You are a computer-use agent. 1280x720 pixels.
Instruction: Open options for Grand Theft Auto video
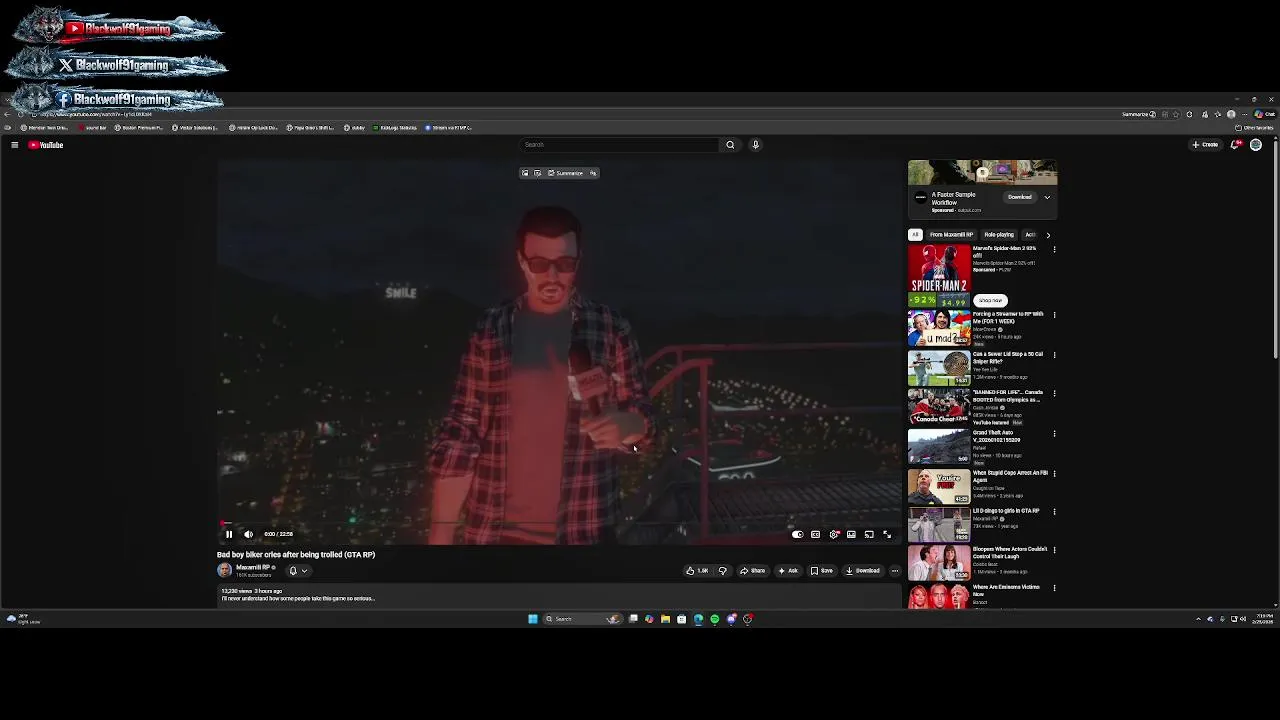[x=1054, y=434]
